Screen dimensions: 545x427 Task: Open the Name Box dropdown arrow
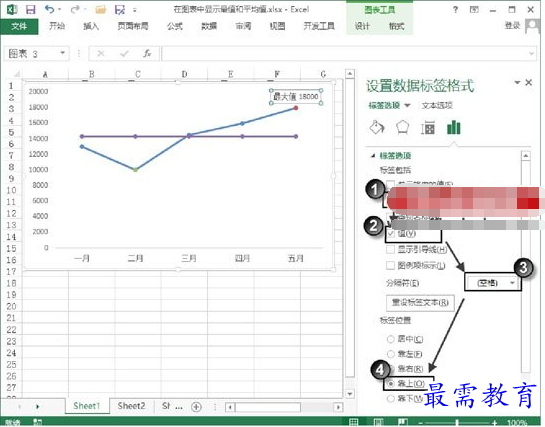(x=63, y=53)
